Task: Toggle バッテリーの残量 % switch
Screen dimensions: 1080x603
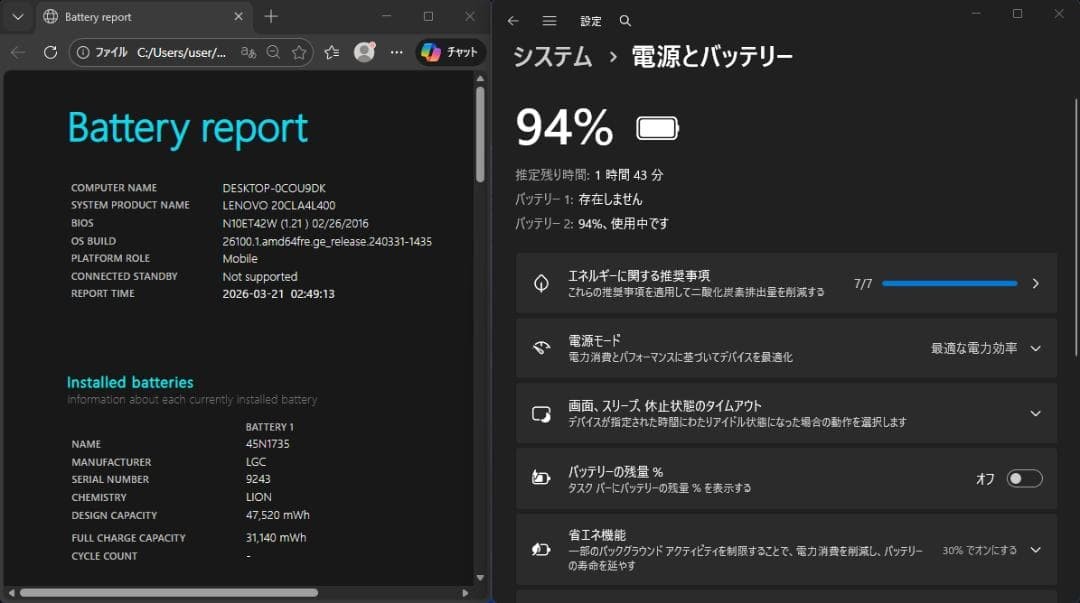Action: [1024, 479]
